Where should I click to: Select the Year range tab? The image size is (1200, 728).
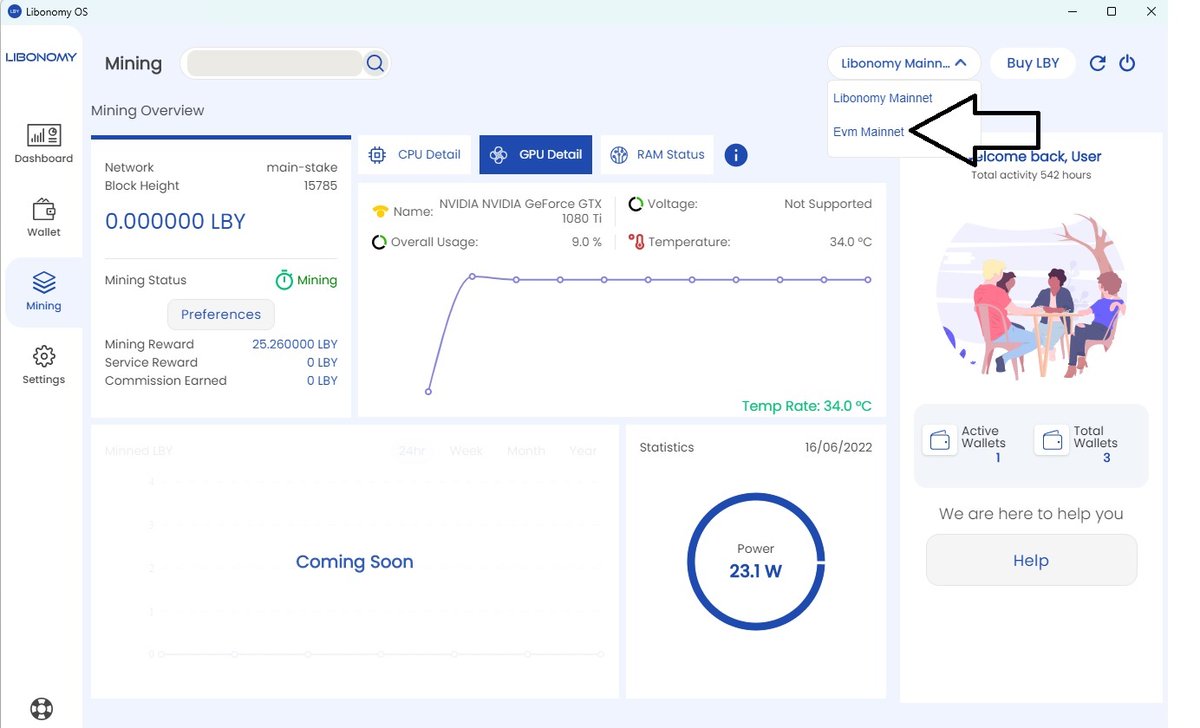[x=583, y=451]
